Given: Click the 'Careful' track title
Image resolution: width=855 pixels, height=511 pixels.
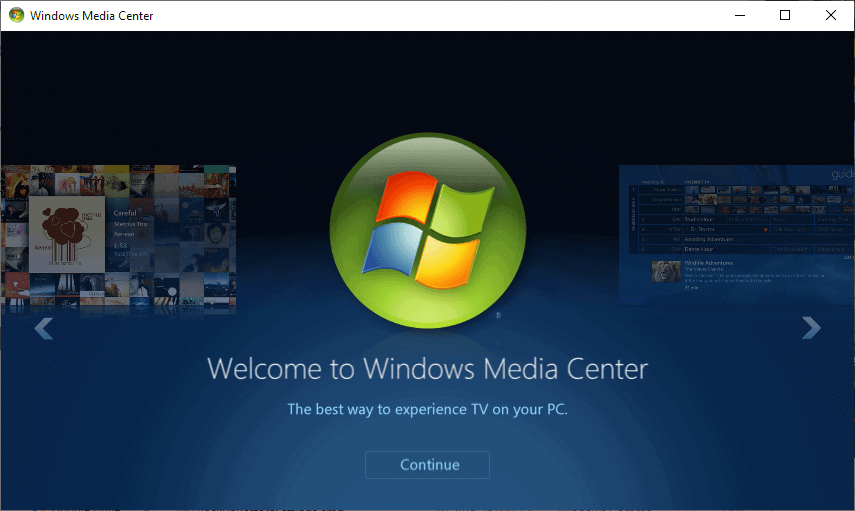Looking at the screenshot, I should 125,213.
